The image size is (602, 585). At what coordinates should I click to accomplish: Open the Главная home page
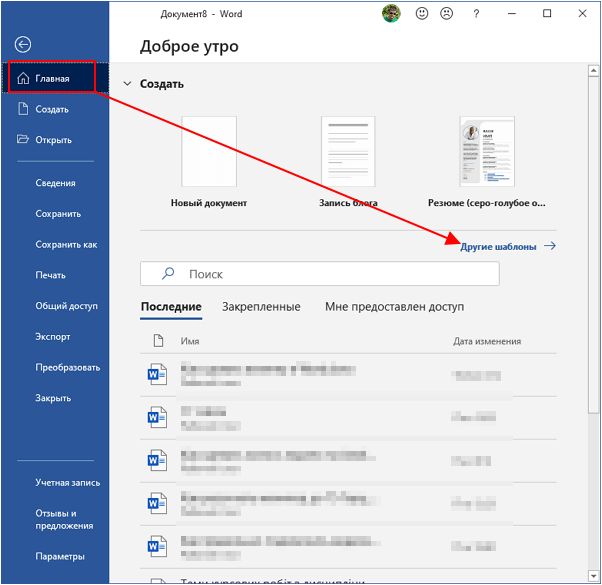pyautogui.click(x=55, y=78)
